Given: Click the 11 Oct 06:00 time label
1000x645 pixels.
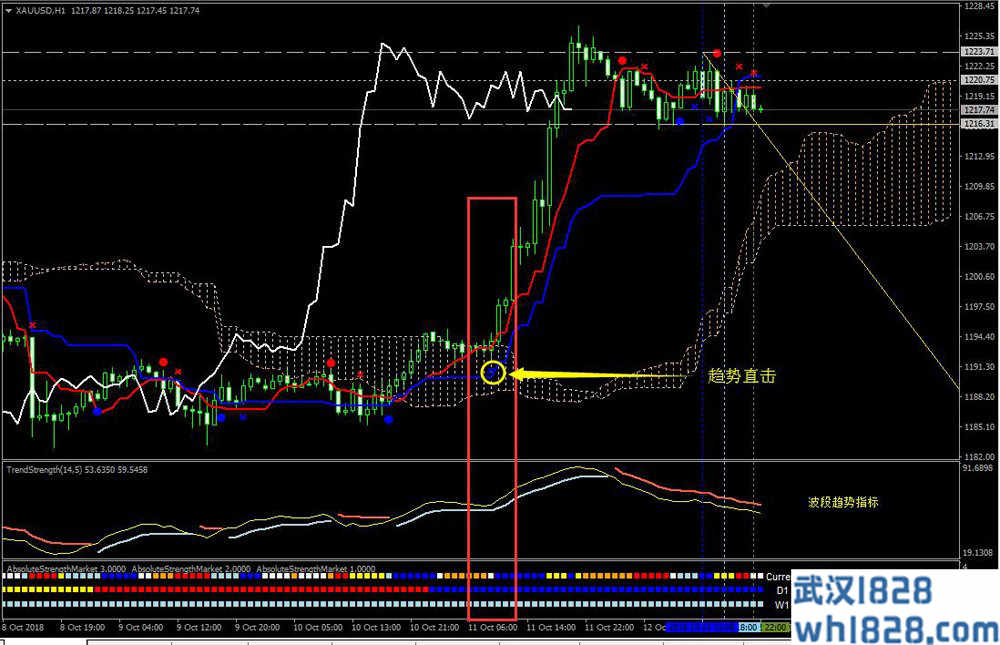Looking at the screenshot, I should tap(492, 627).
